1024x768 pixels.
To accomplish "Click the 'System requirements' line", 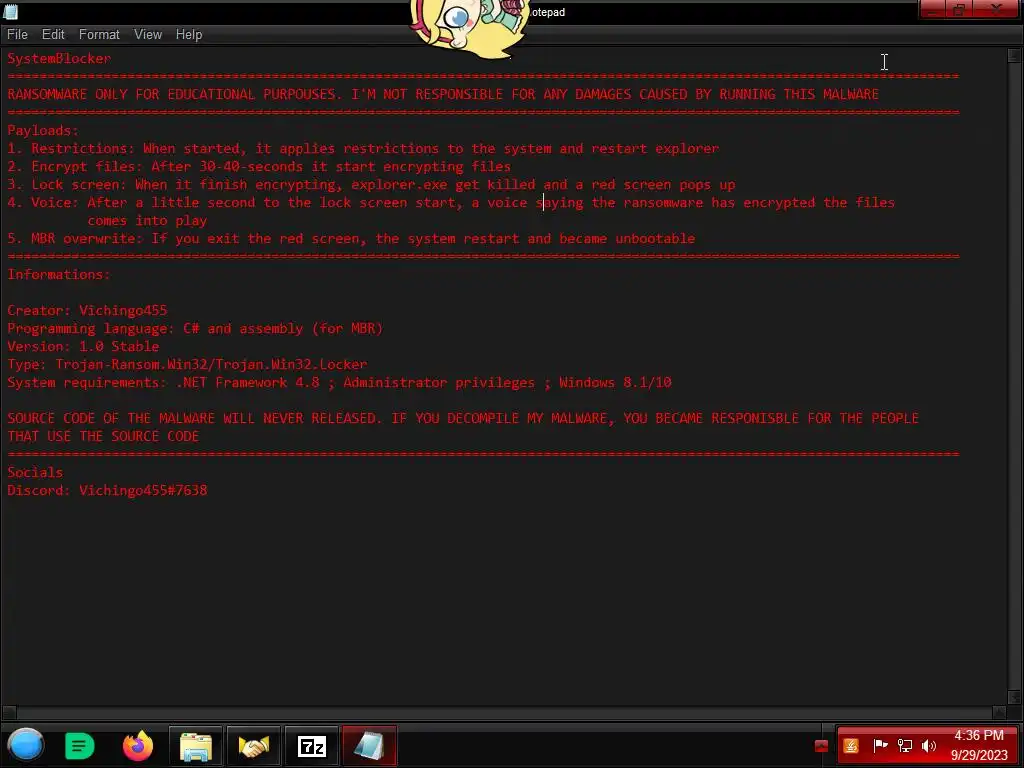I will (339, 382).
